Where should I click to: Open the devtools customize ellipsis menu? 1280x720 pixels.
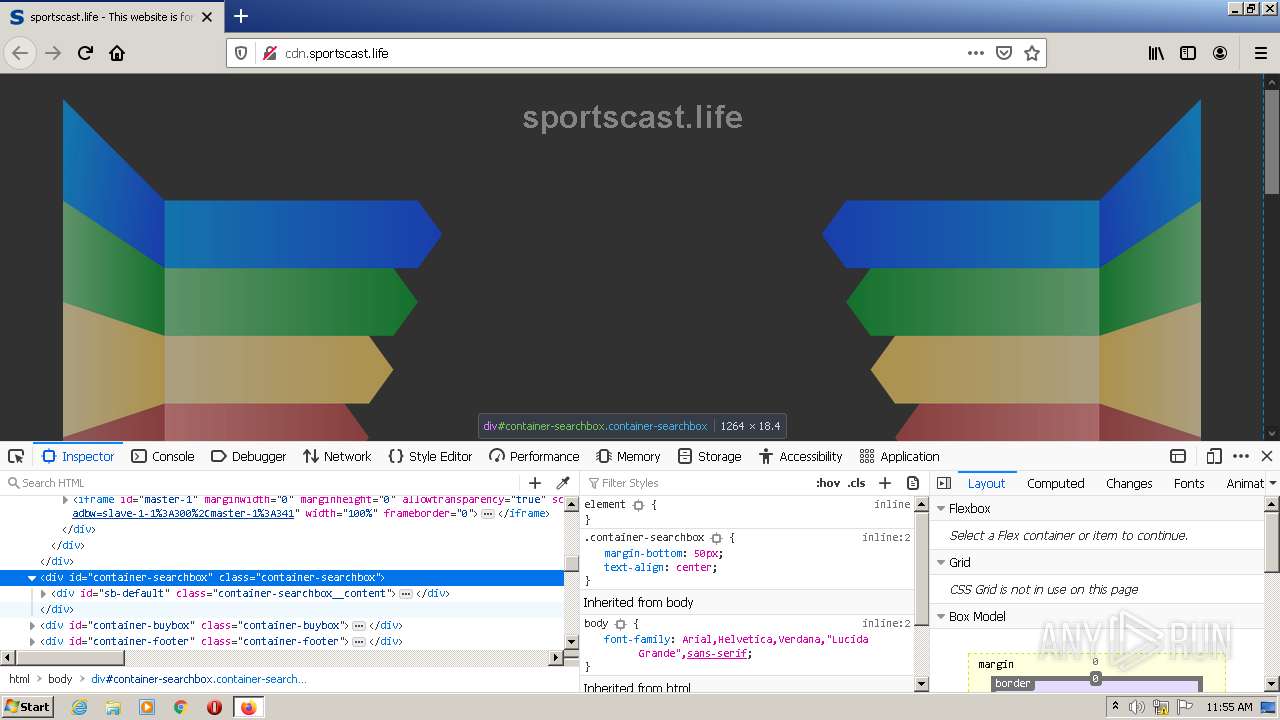click(x=1241, y=456)
